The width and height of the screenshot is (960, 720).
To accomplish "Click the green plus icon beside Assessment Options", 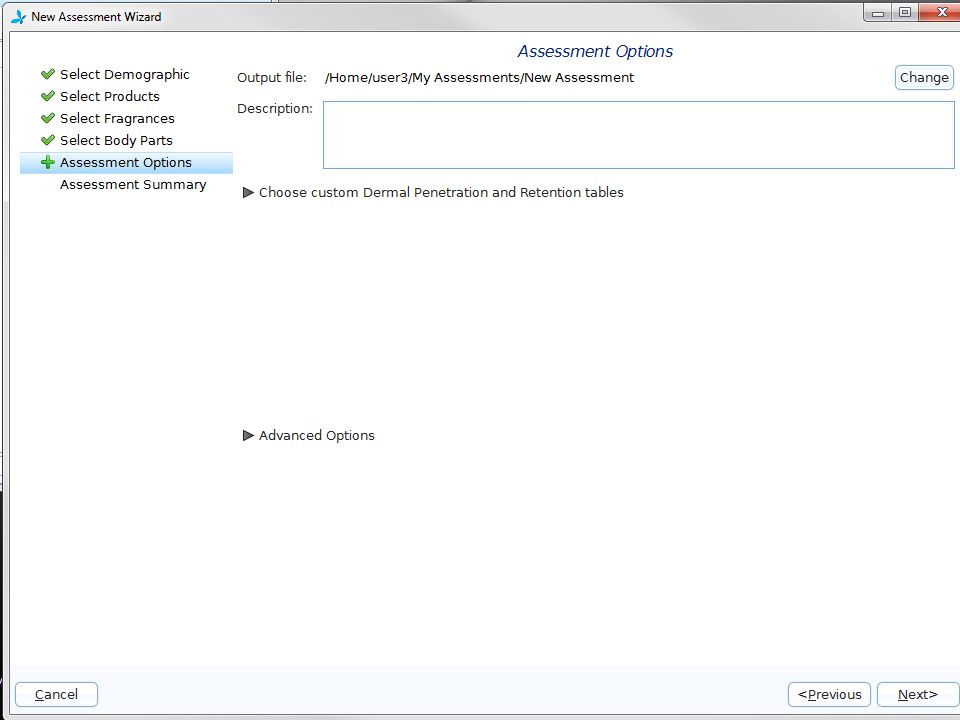I will tap(48, 162).
